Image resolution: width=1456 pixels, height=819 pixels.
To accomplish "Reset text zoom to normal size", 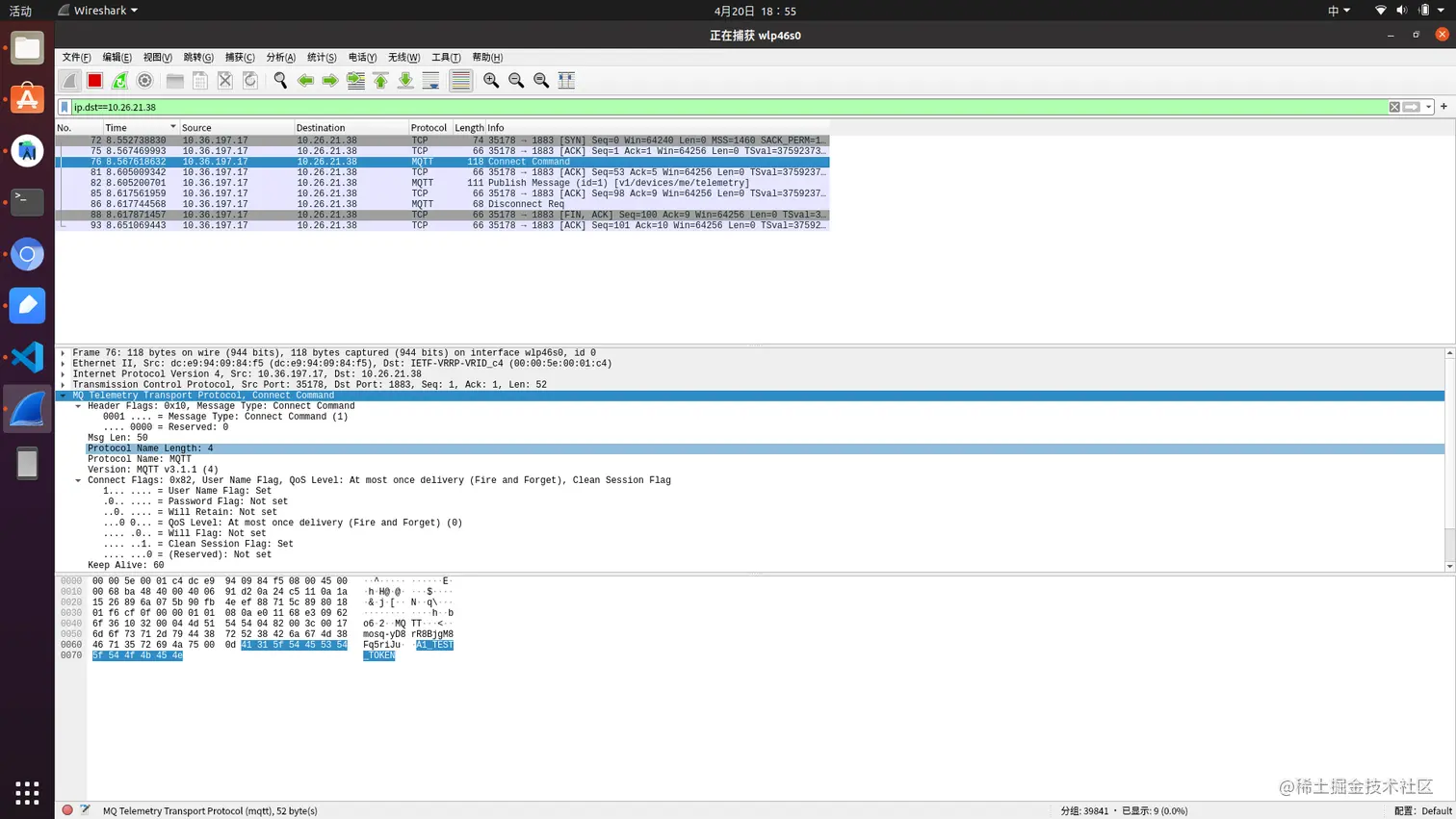I will 541,81.
